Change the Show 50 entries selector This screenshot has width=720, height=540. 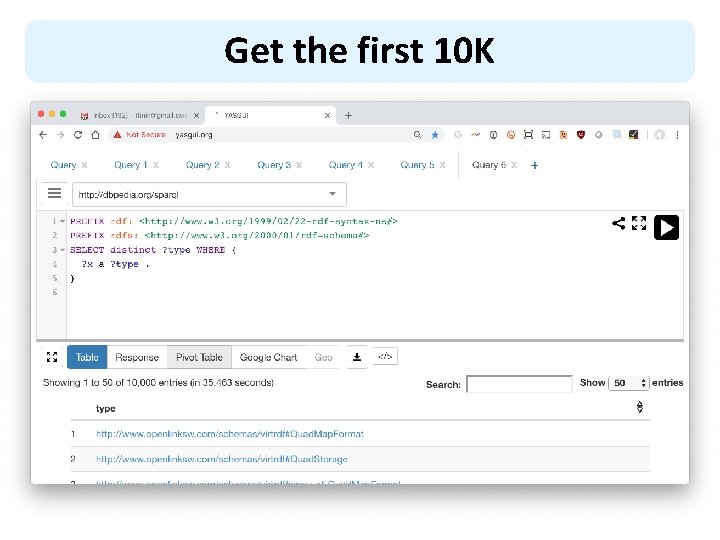click(629, 383)
